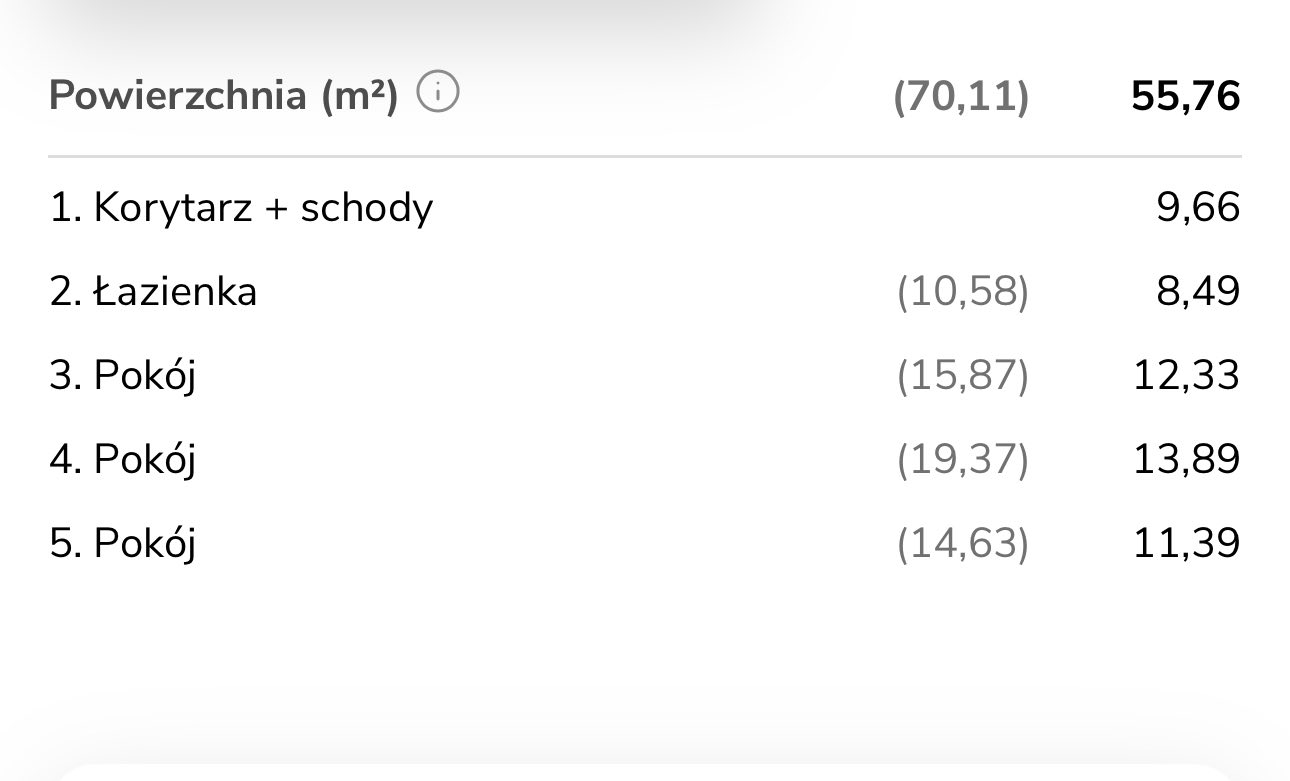This screenshot has width=1290, height=781.
Task: Select the room area 11,39
Action: 1186,544
